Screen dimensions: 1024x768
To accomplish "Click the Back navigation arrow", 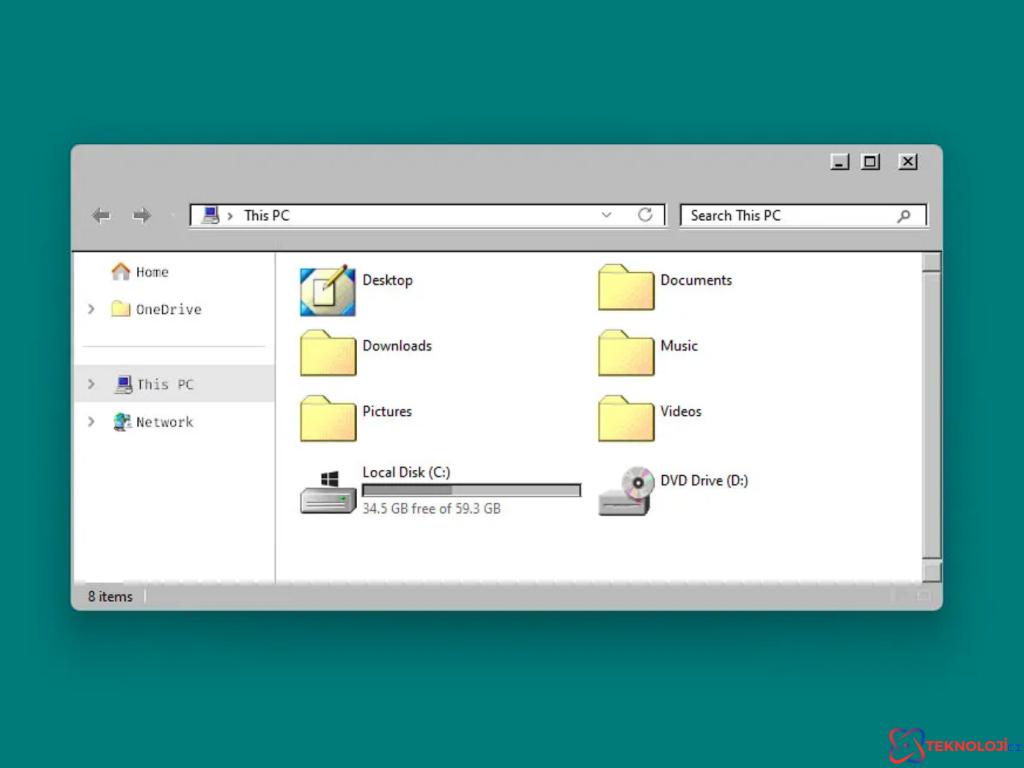I will (x=101, y=215).
